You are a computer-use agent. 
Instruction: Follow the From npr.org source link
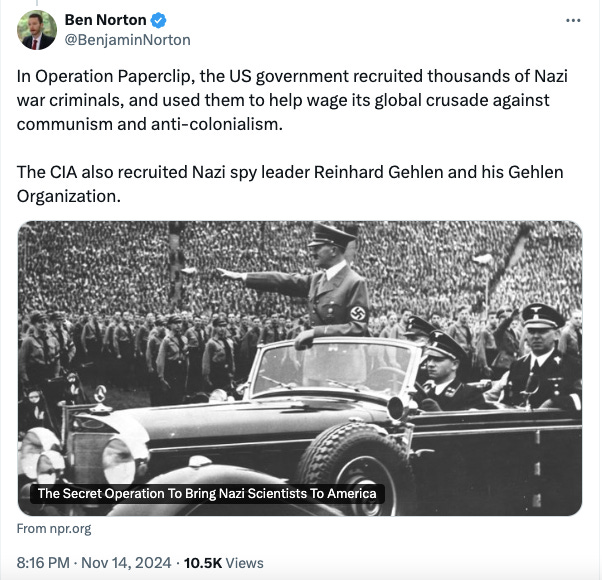pyautogui.click(x=54, y=529)
